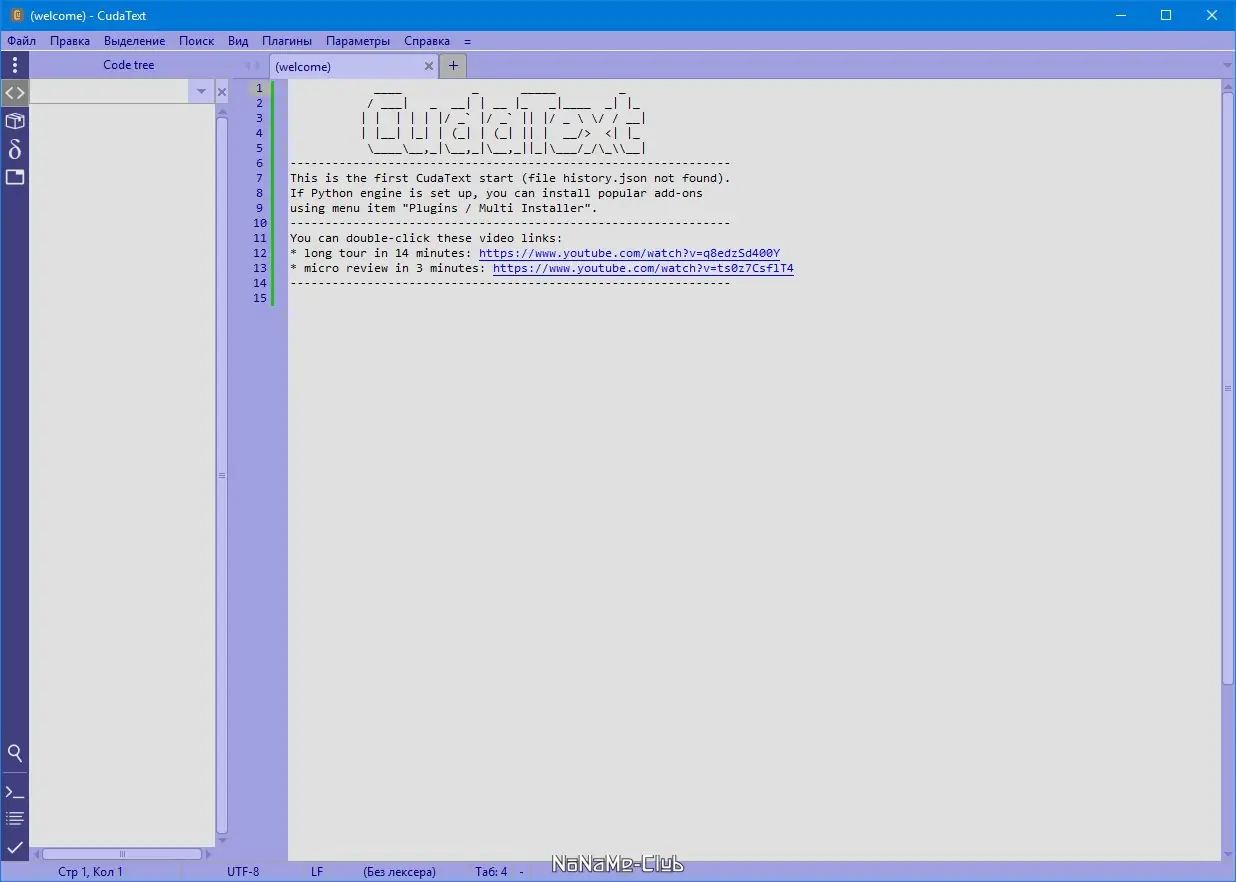Click the Code tree panel title
Image resolution: width=1236 pixels, height=882 pixels.
129,65
